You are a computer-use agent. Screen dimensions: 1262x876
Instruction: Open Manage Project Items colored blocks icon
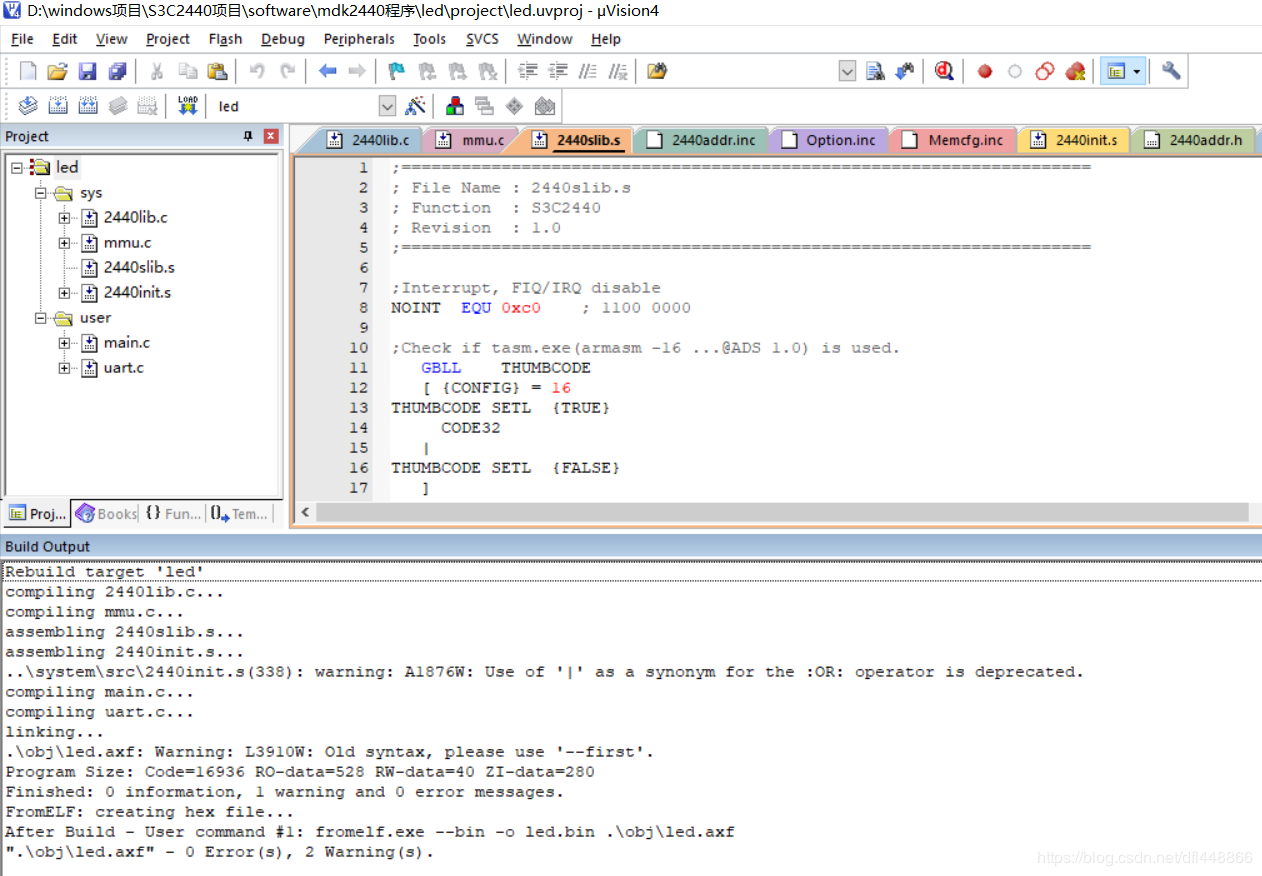point(455,106)
